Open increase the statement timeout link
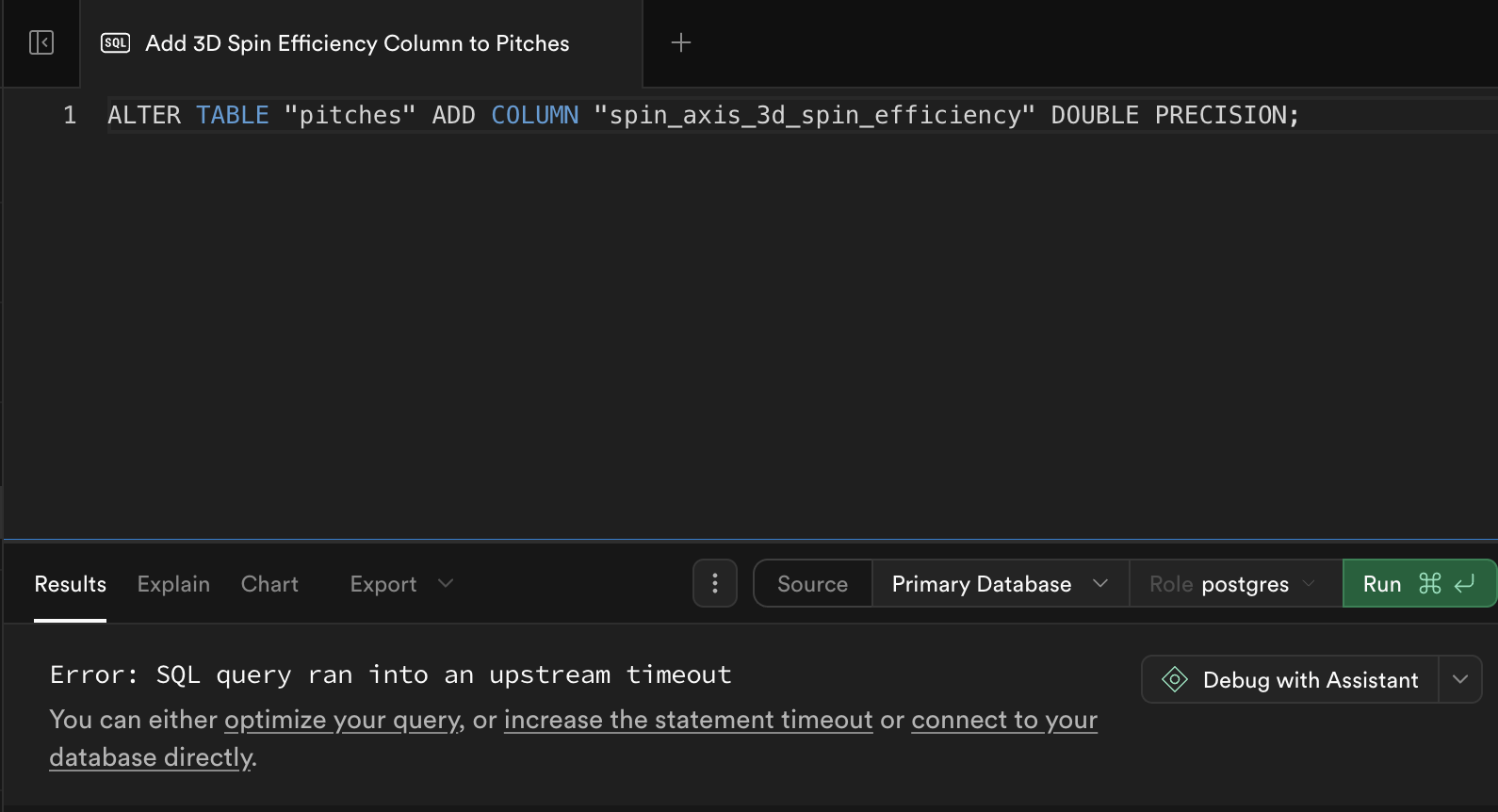Viewport: 1498px width, 812px height. pos(688,720)
